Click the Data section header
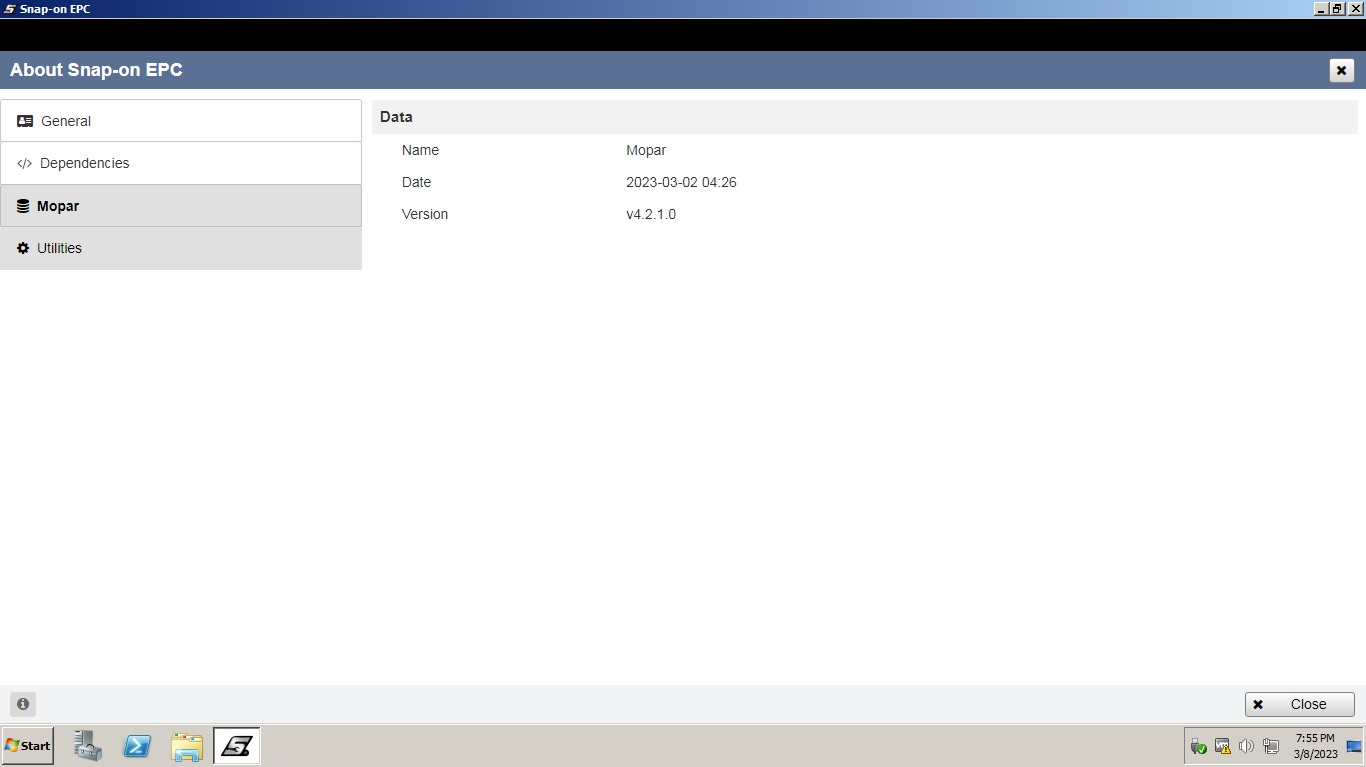This screenshot has width=1366, height=767. coord(865,117)
